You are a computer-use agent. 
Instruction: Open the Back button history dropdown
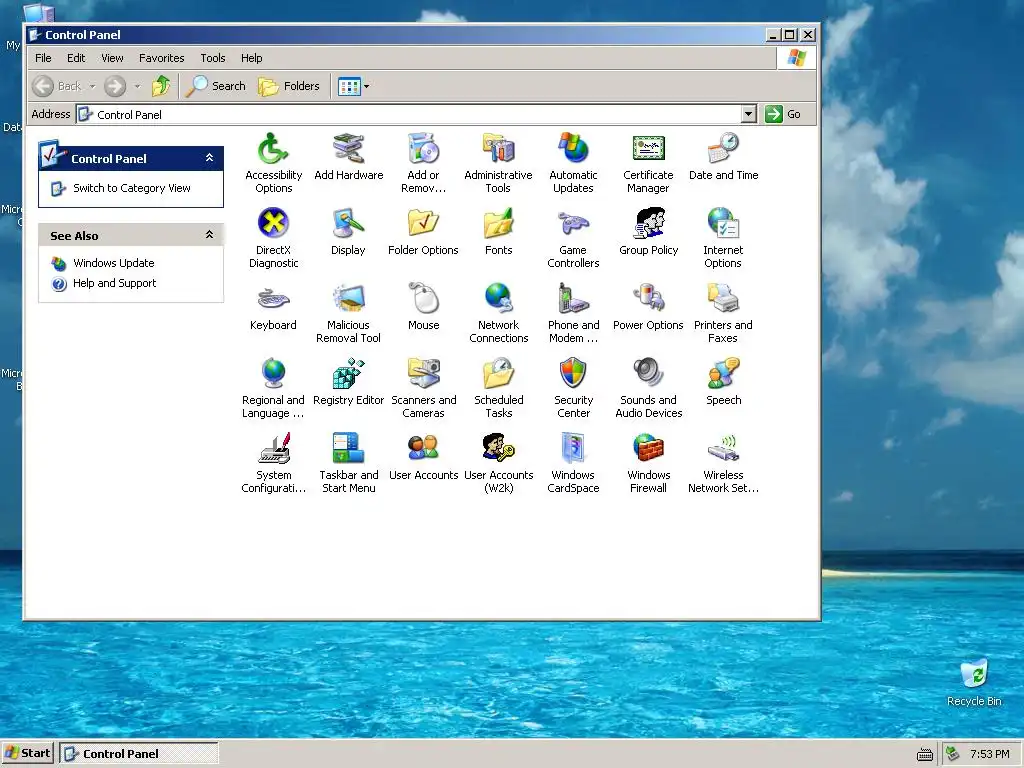pyautogui.click(x=92, y=86)
